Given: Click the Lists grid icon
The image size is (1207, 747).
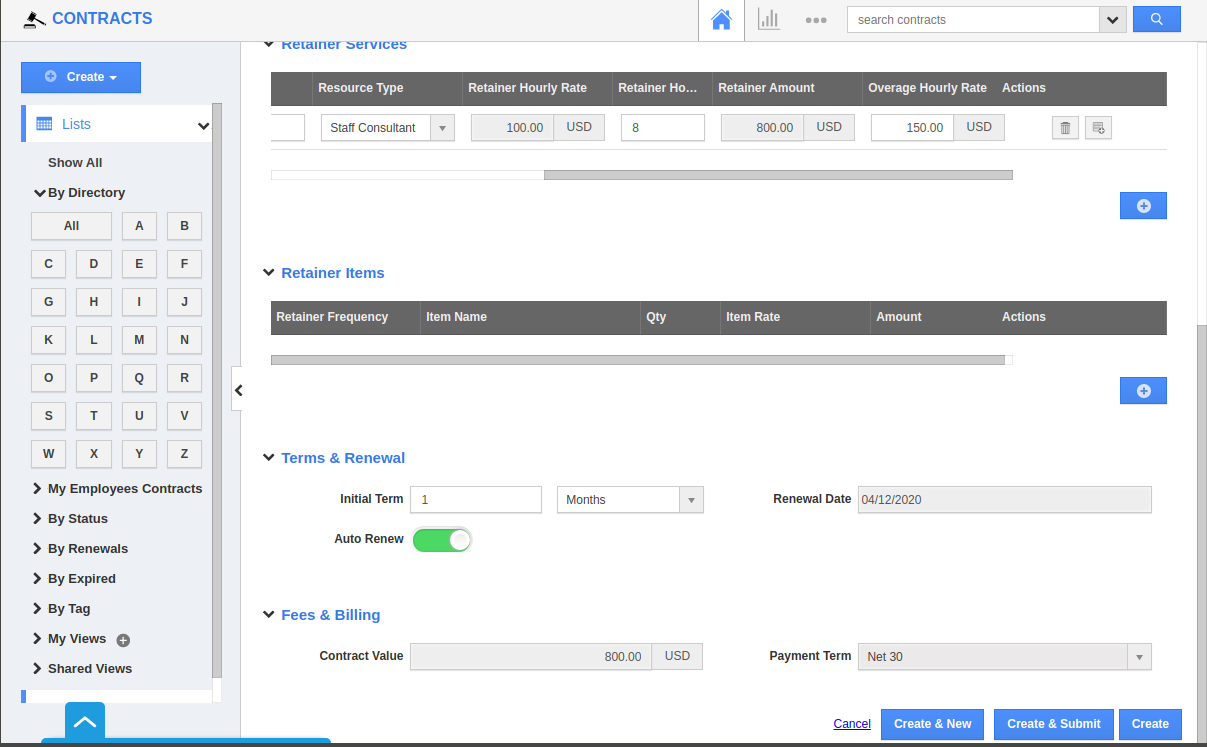Looking at the screenshot, I should coord(44,124).
